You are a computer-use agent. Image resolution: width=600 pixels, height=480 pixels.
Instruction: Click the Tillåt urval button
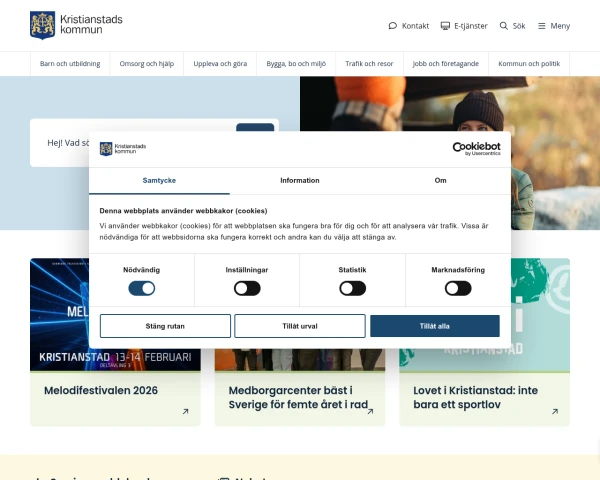[x=300, y=326]
